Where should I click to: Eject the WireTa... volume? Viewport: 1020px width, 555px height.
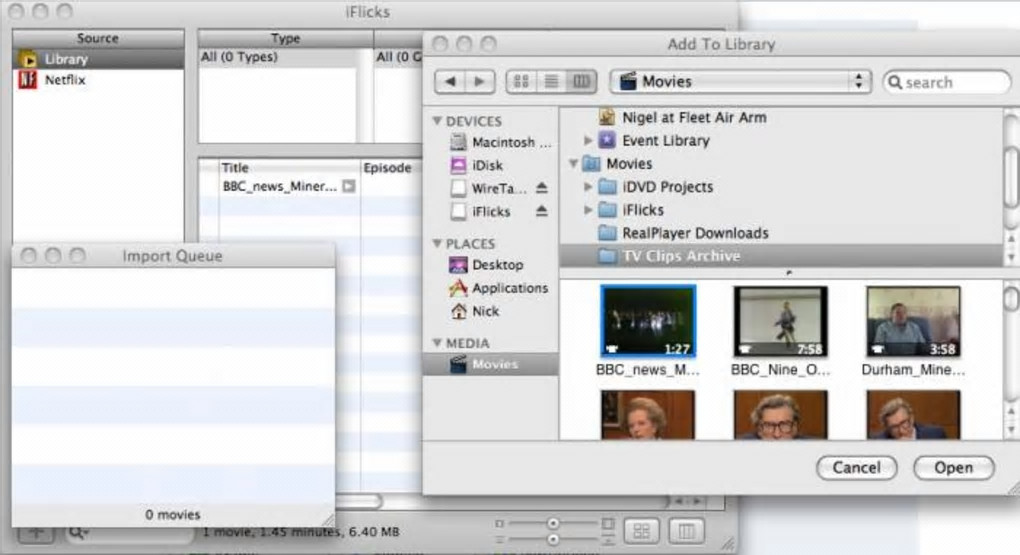(x=541, y=188)
